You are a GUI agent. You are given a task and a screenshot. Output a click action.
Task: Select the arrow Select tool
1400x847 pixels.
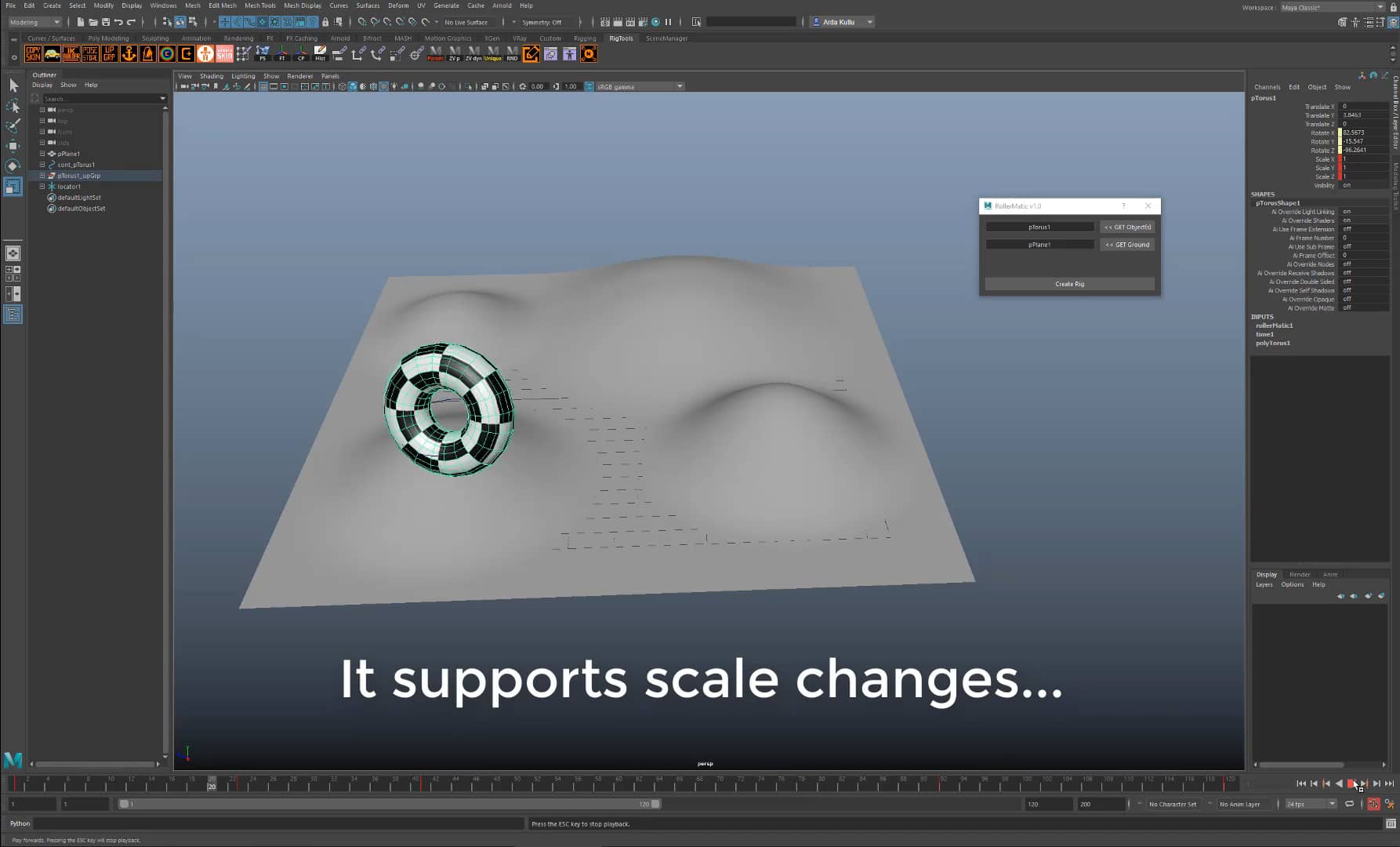click(x=13, y=85)
